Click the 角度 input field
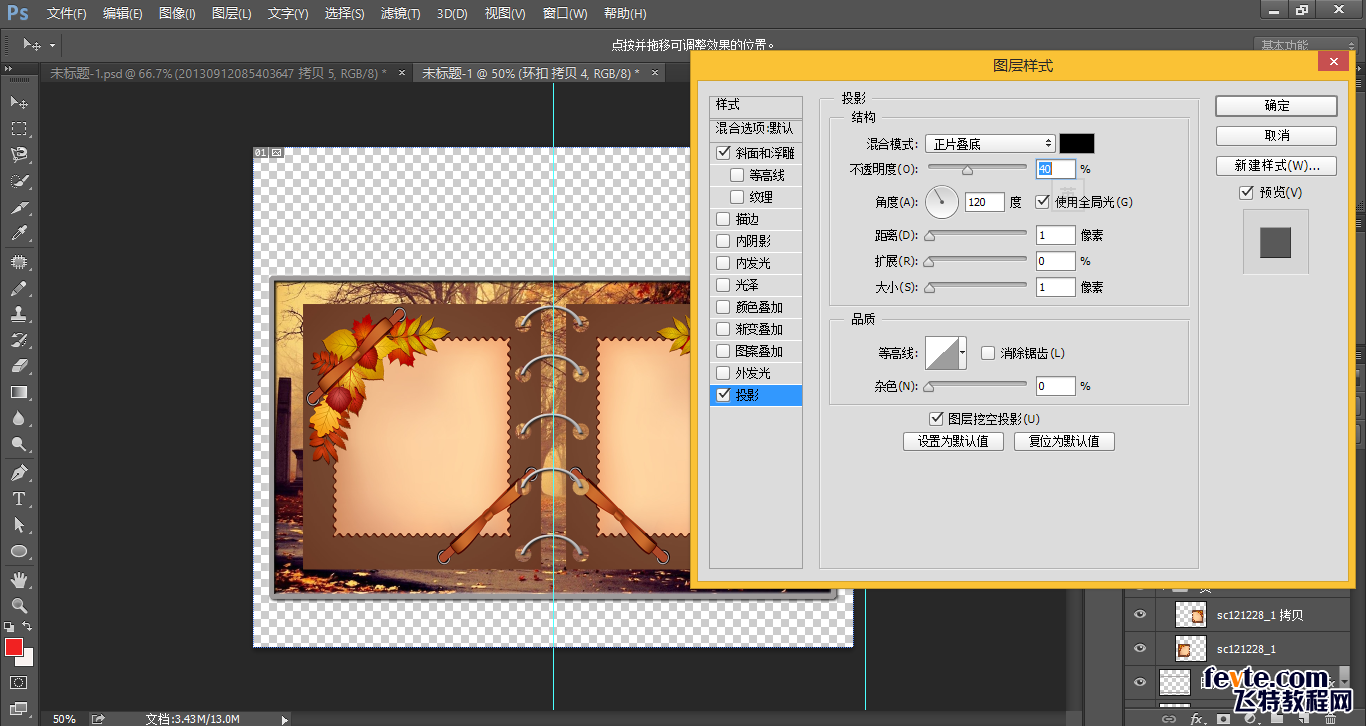The height and width of the screenshot is (726, 1366). coord(984,202)
